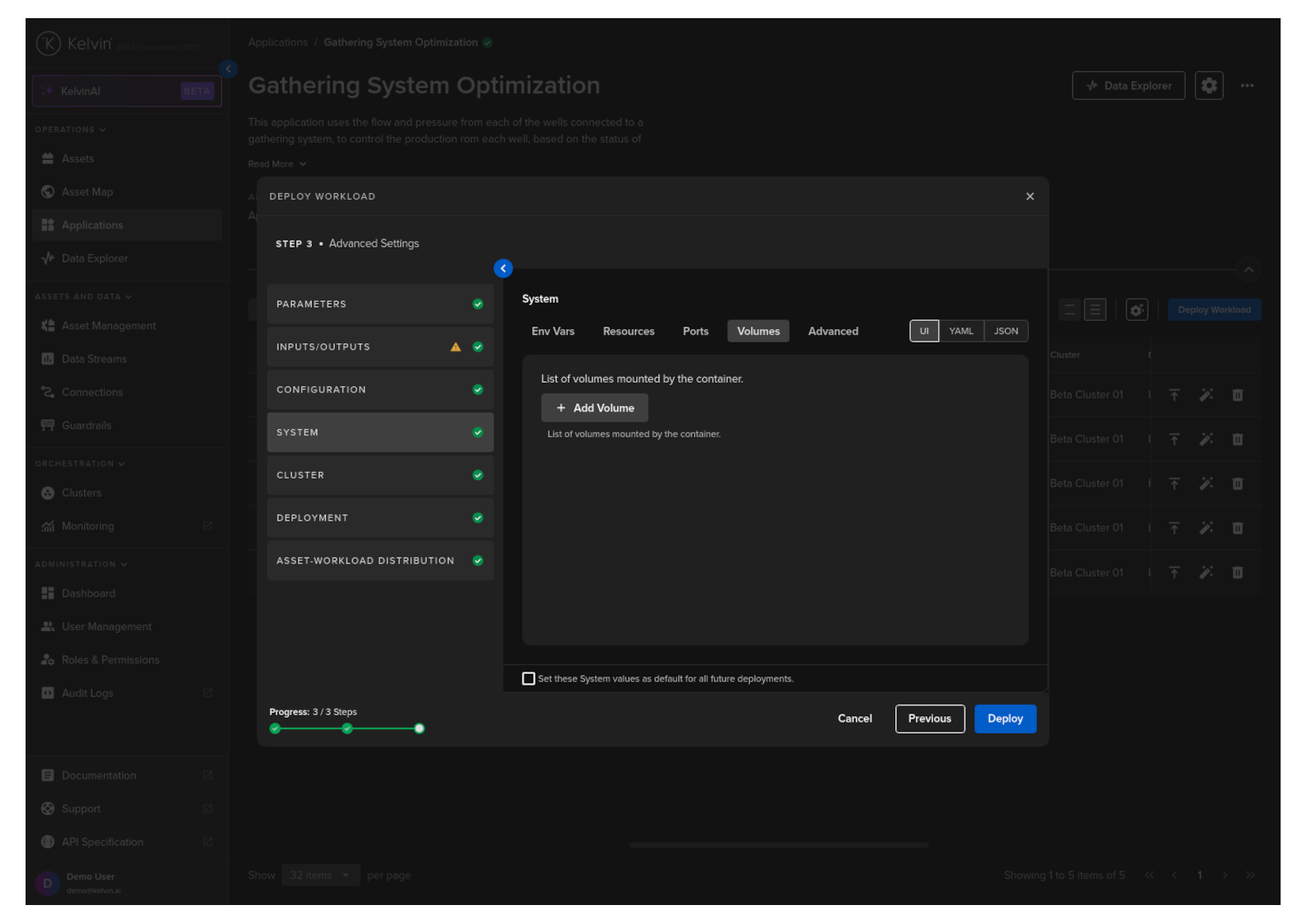This screenshot has width=1307, height=924.
Task: Enable system values as default checkbox
Action: pos(529,679)
